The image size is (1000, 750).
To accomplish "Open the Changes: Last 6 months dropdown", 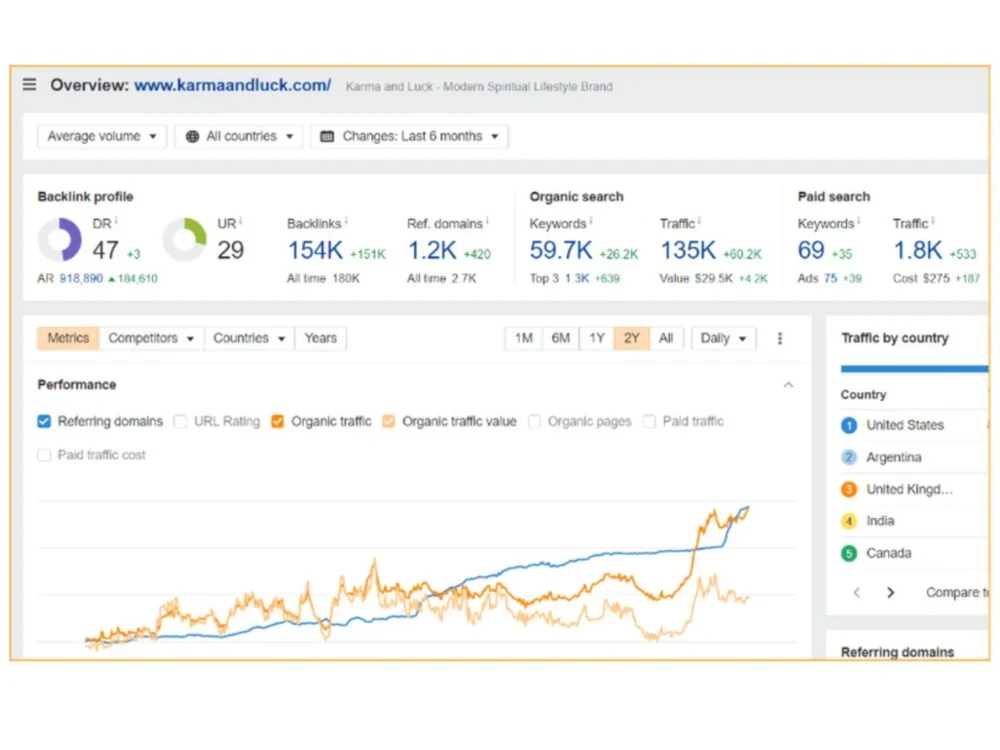I will point(409,136).
